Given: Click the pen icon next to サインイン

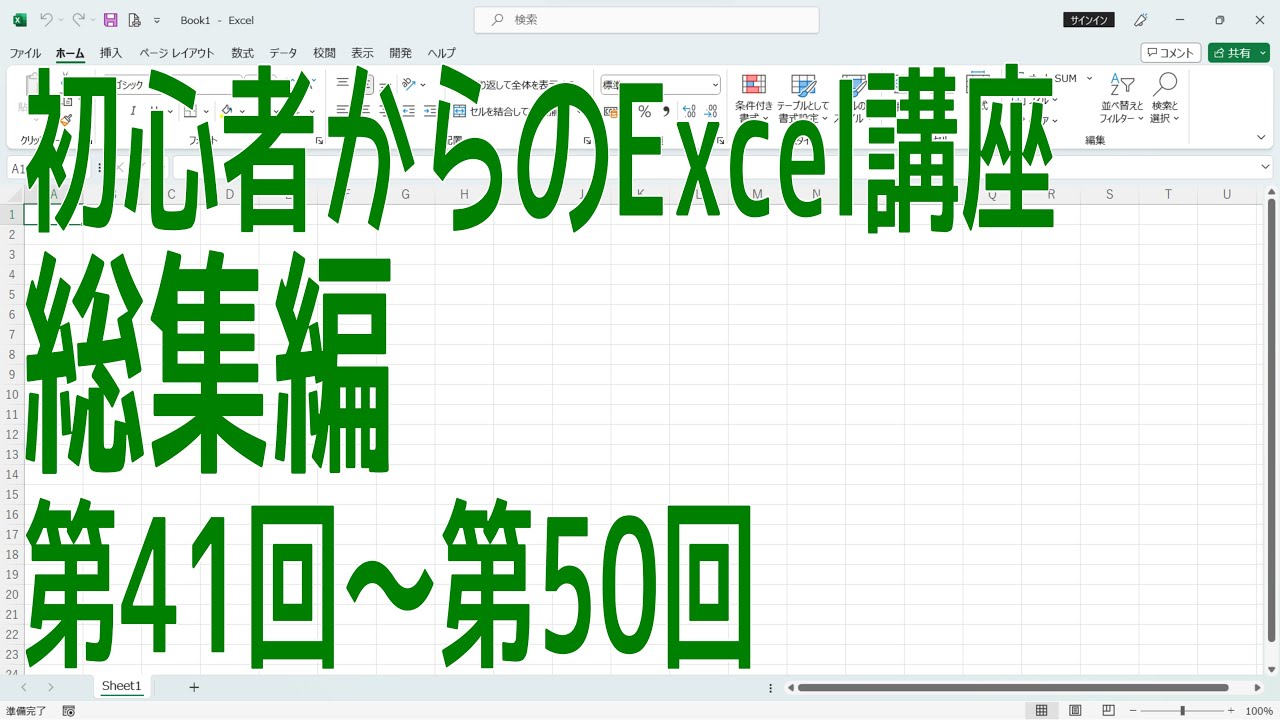Looking at the screenshot, I should click(1140, 20).
